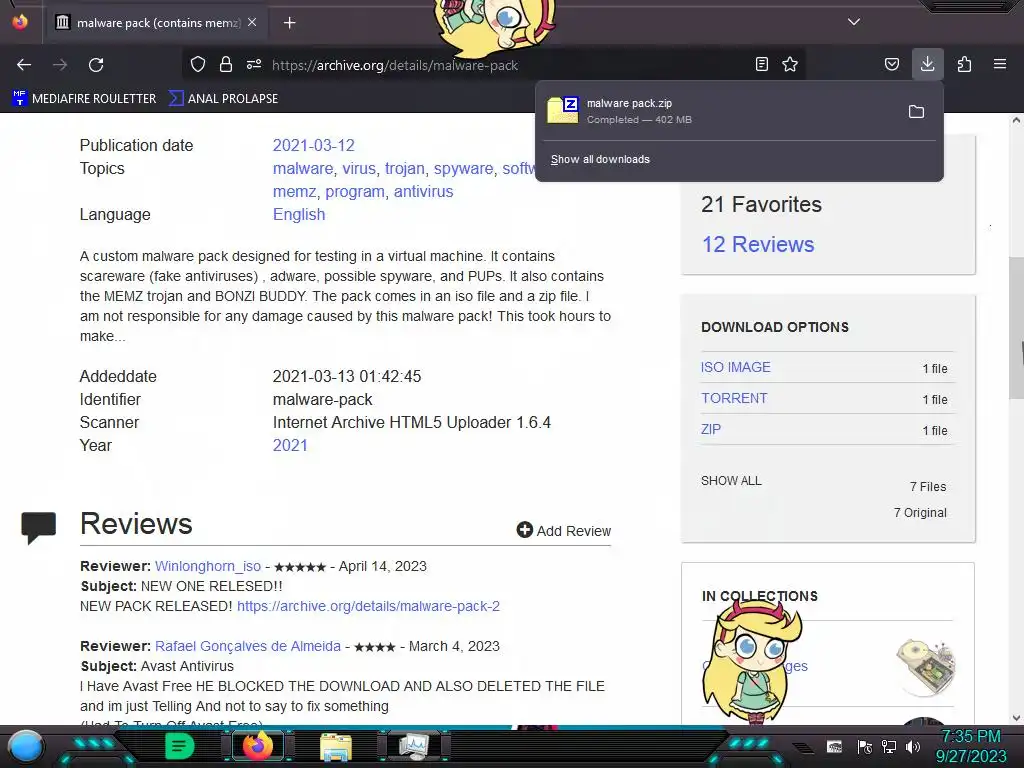This screenshot has height=768, width=1024.
Task: Open the virus topic link
Action: click(359, 168)
